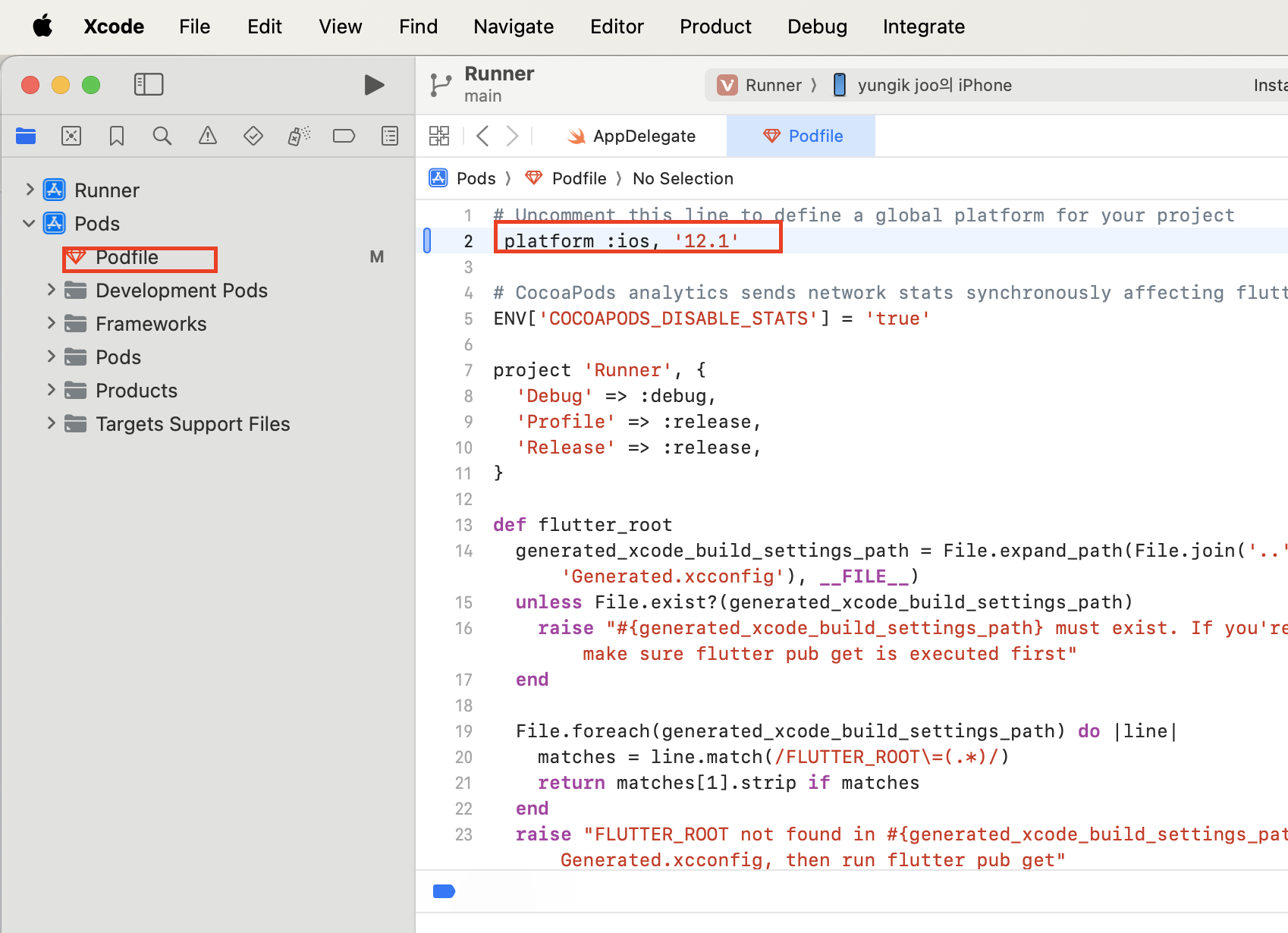
Task: Open the Debug menu
Action: pyautogui.click(x=817, y=27)
